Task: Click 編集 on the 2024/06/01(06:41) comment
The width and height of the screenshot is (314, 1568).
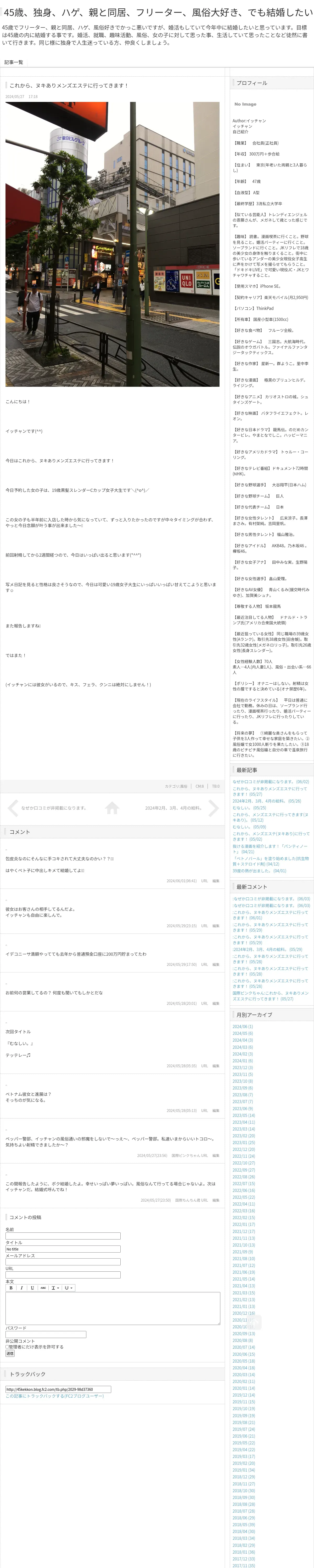Action: pos(216,881)
